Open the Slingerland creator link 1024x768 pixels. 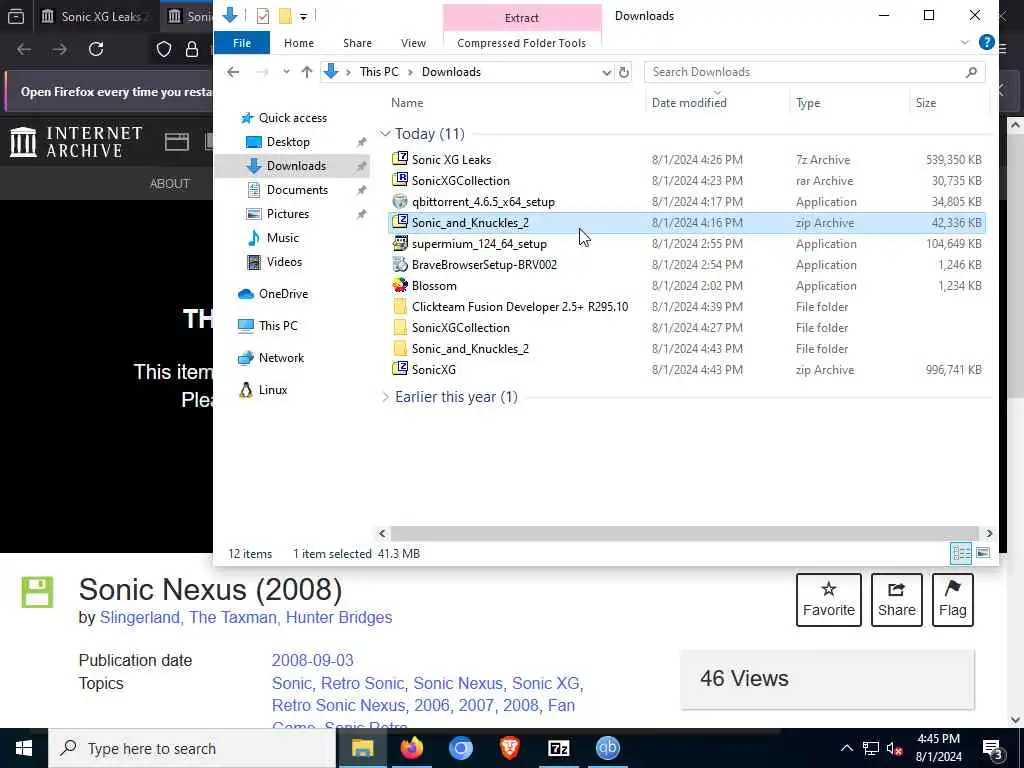[139, 617]
